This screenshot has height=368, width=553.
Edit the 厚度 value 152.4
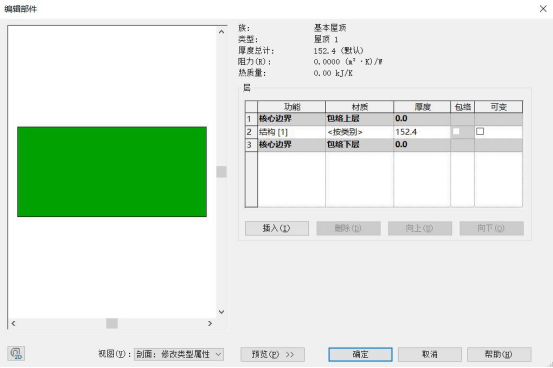[422, 132]
